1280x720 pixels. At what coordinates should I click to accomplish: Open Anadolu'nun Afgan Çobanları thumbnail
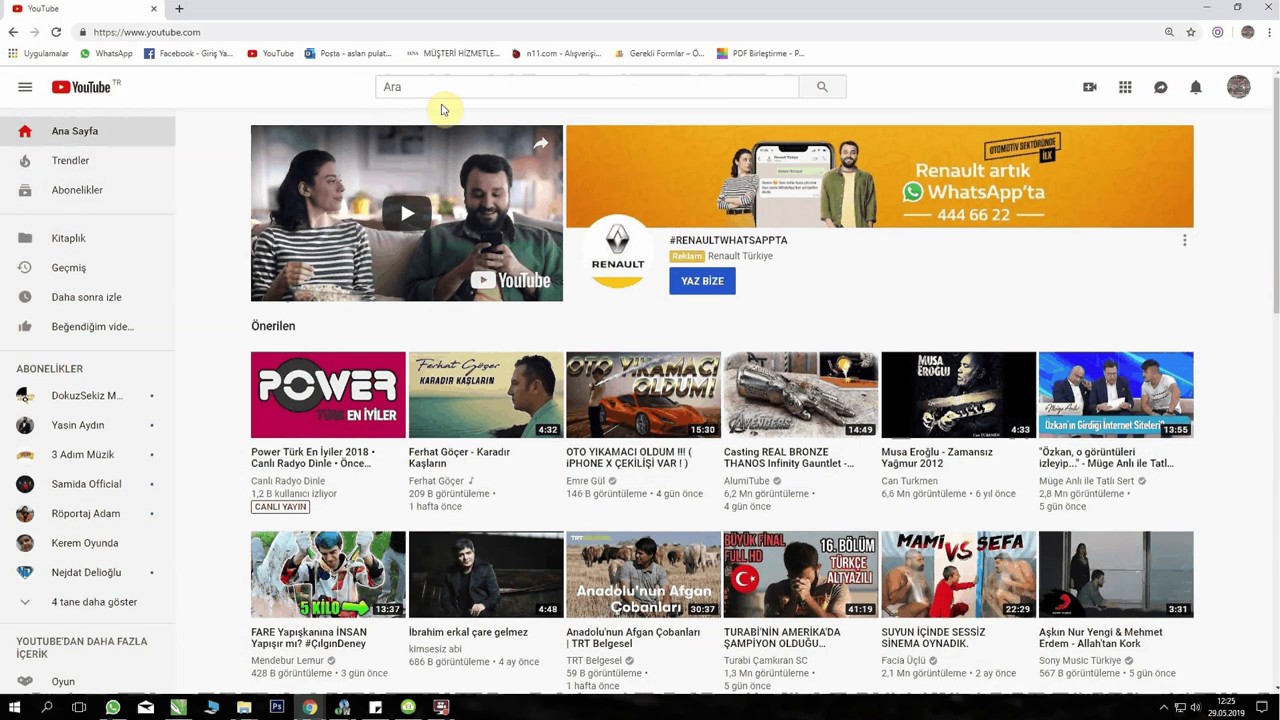tap(643, 575)
